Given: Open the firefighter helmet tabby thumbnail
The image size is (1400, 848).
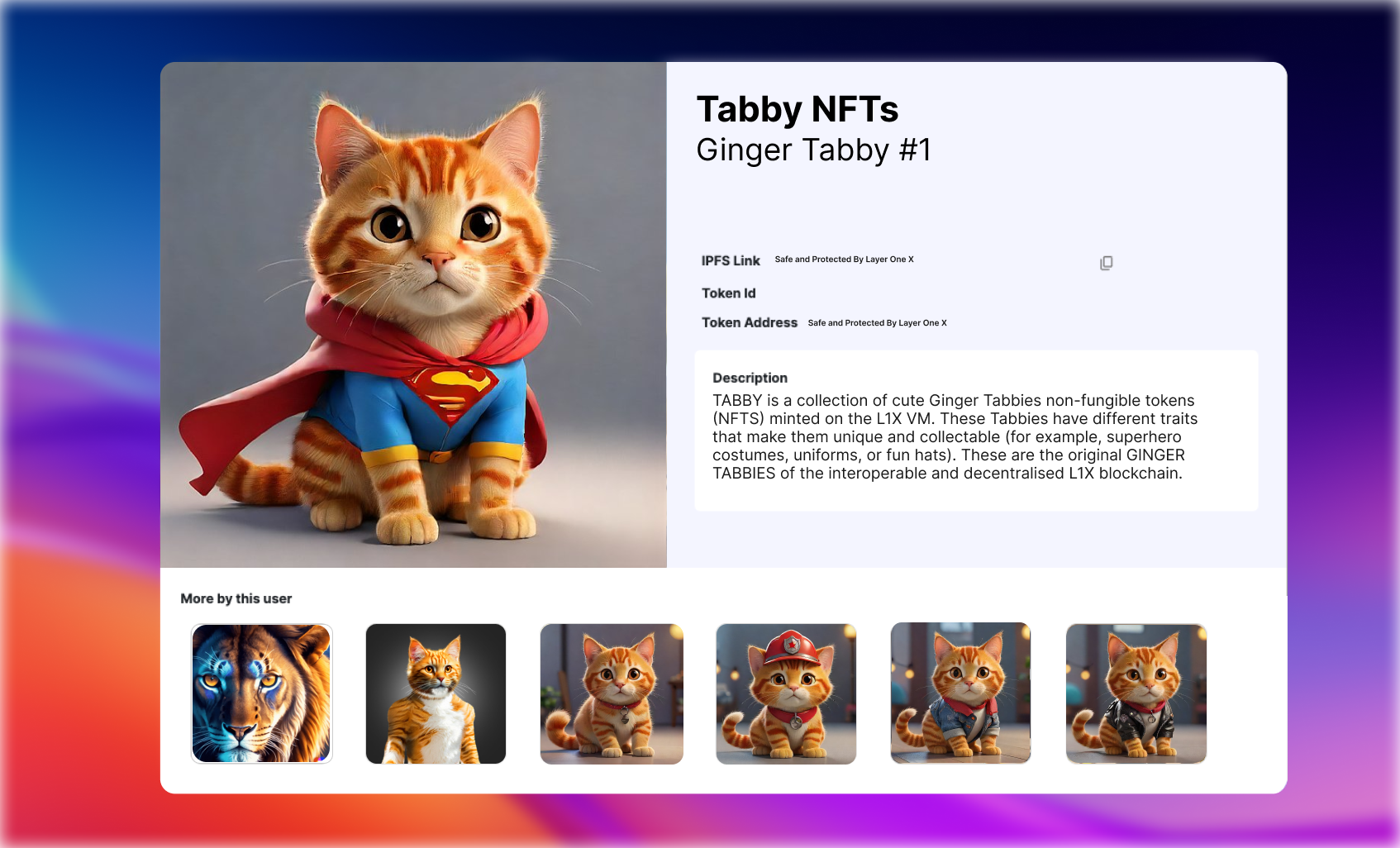Looking at the screenshot, I should click(x=786, y=693).
